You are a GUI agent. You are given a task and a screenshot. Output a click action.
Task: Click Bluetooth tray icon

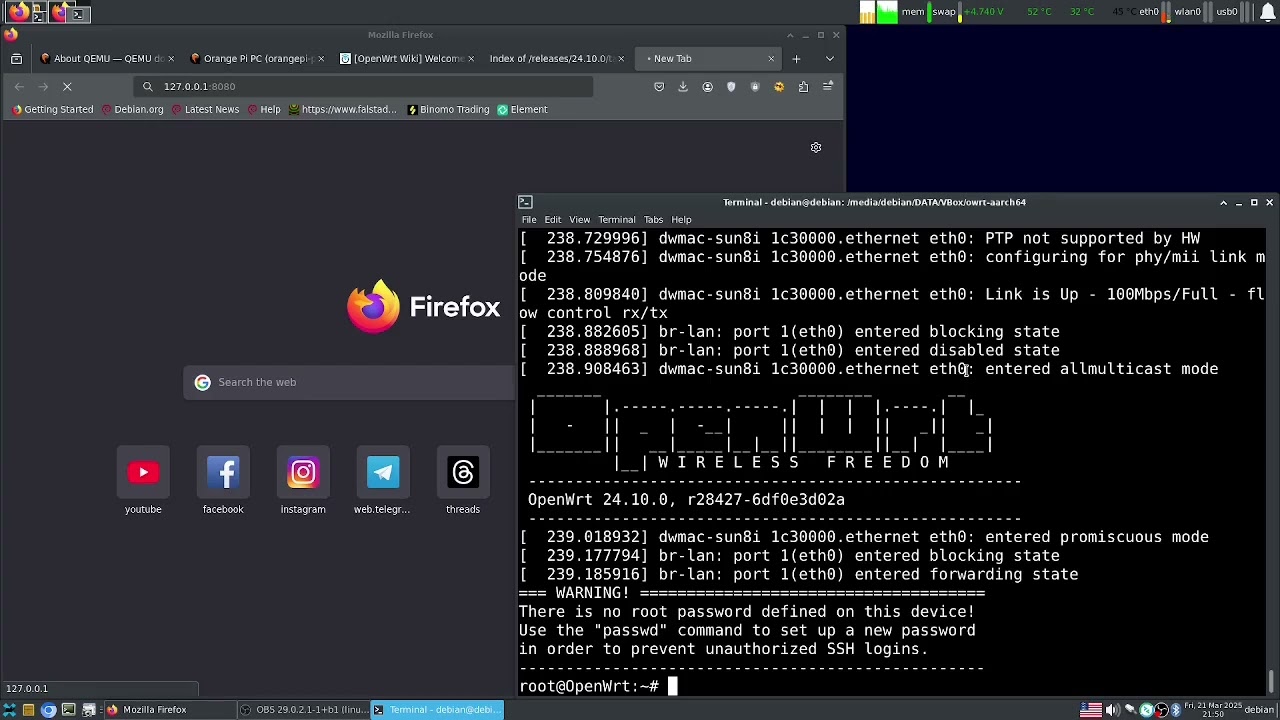tap(1176, 710)
